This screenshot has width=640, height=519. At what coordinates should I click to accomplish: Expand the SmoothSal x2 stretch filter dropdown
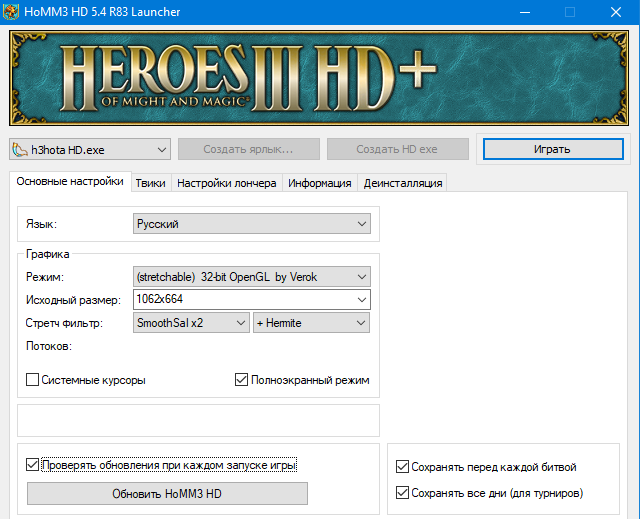(191, 323)
